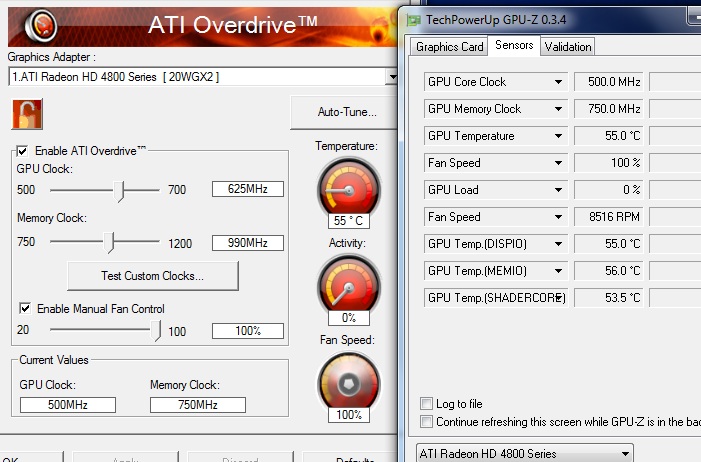Click the Fan Speed gauge dial
Screen dimensions: 701x462
[349, 382]
